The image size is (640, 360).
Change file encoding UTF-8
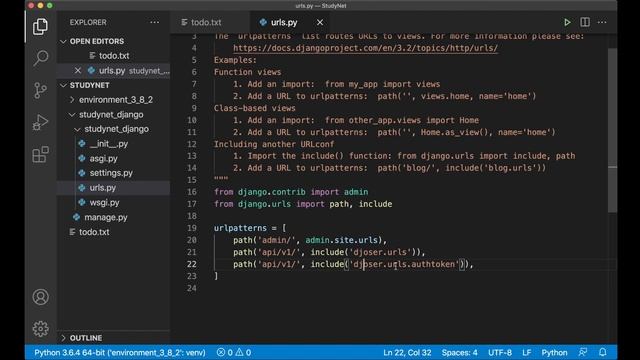pos(500,352)
